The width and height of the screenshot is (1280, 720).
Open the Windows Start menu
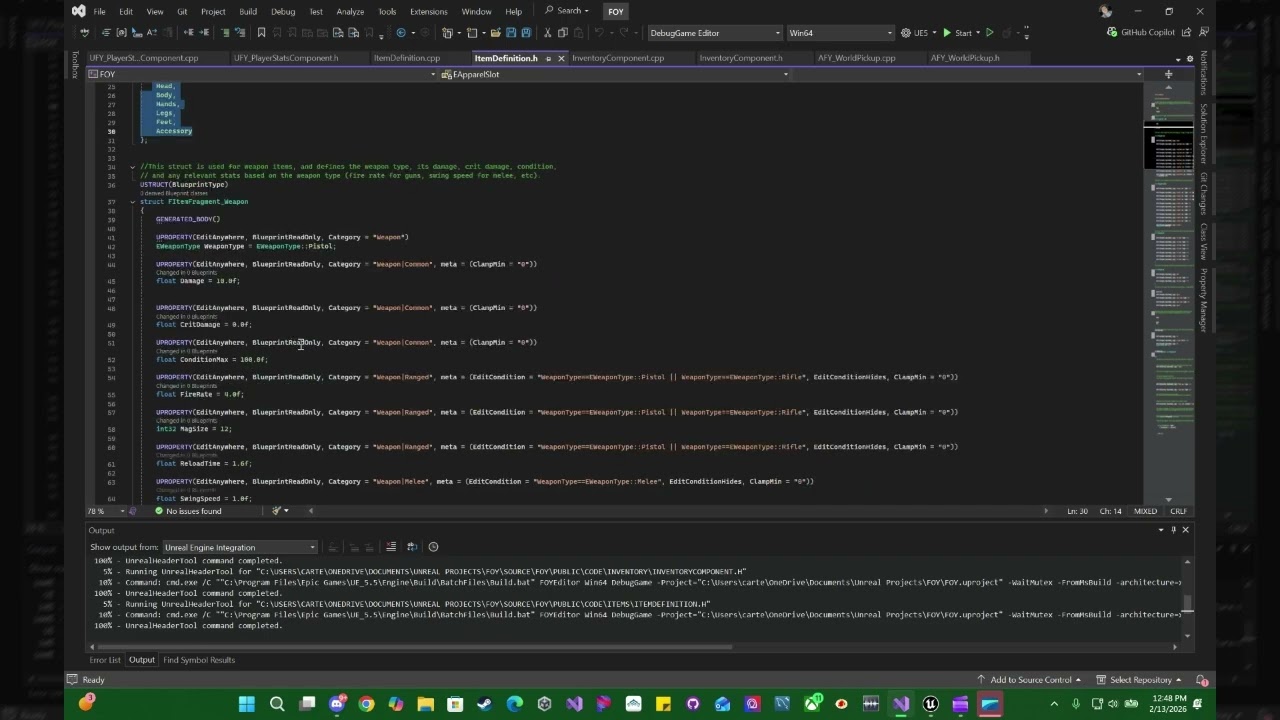coord(247,704)
